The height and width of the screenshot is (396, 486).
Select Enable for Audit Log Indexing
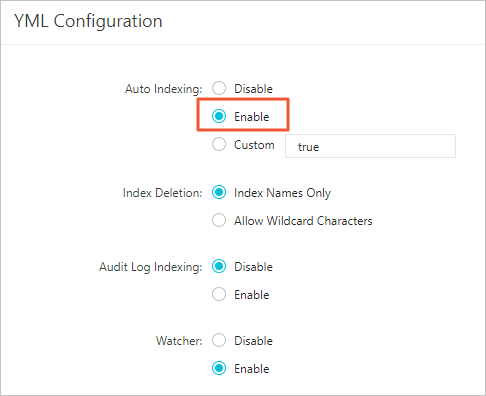219,294
